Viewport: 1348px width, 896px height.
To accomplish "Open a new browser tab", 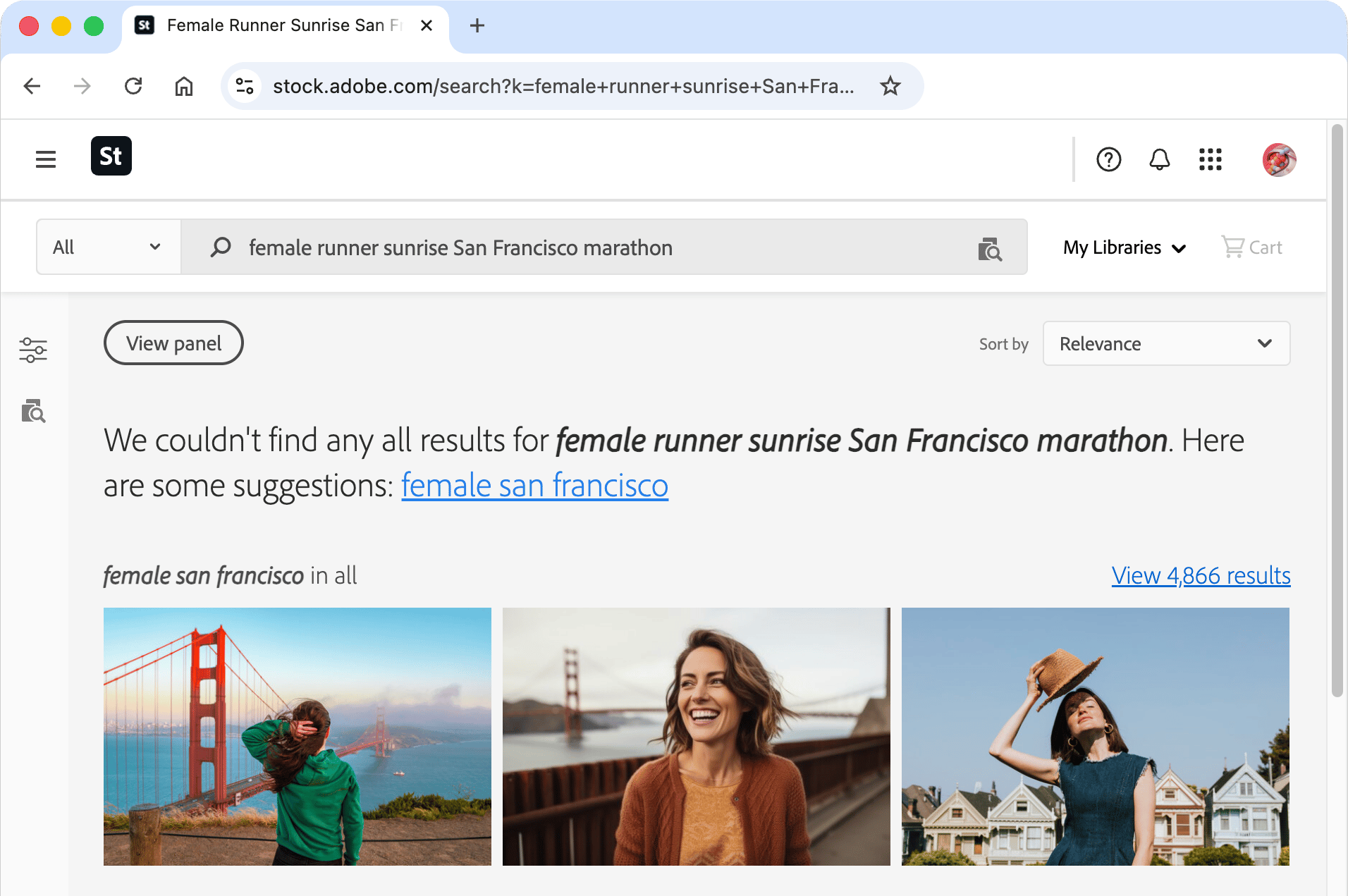I will [x=477, y=26].
